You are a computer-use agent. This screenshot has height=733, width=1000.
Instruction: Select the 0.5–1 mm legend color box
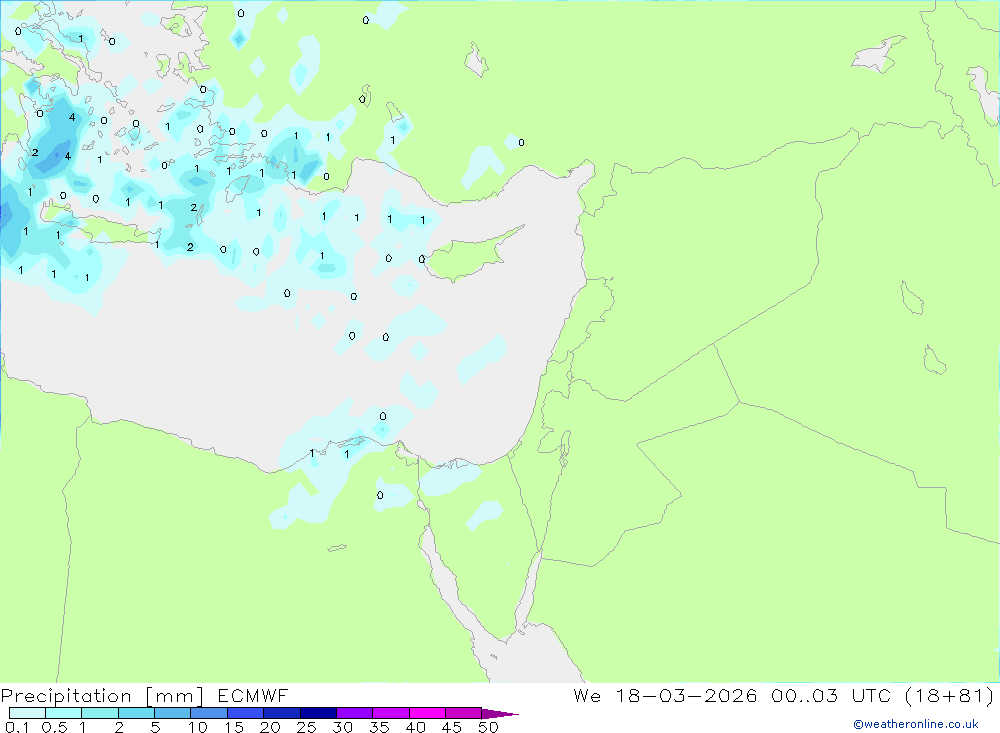[64, 713]
